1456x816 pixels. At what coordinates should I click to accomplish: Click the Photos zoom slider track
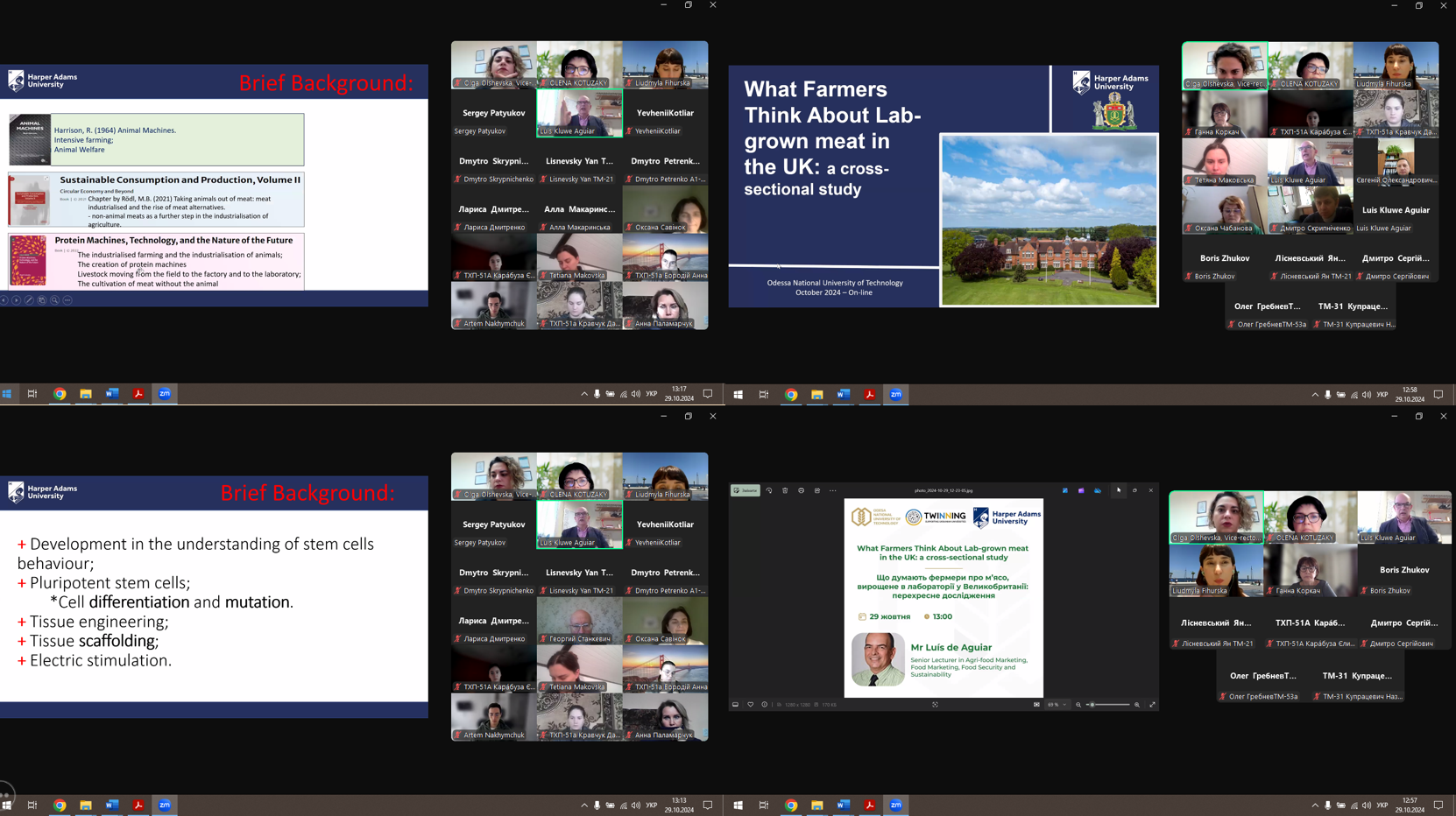(1108, 704)
